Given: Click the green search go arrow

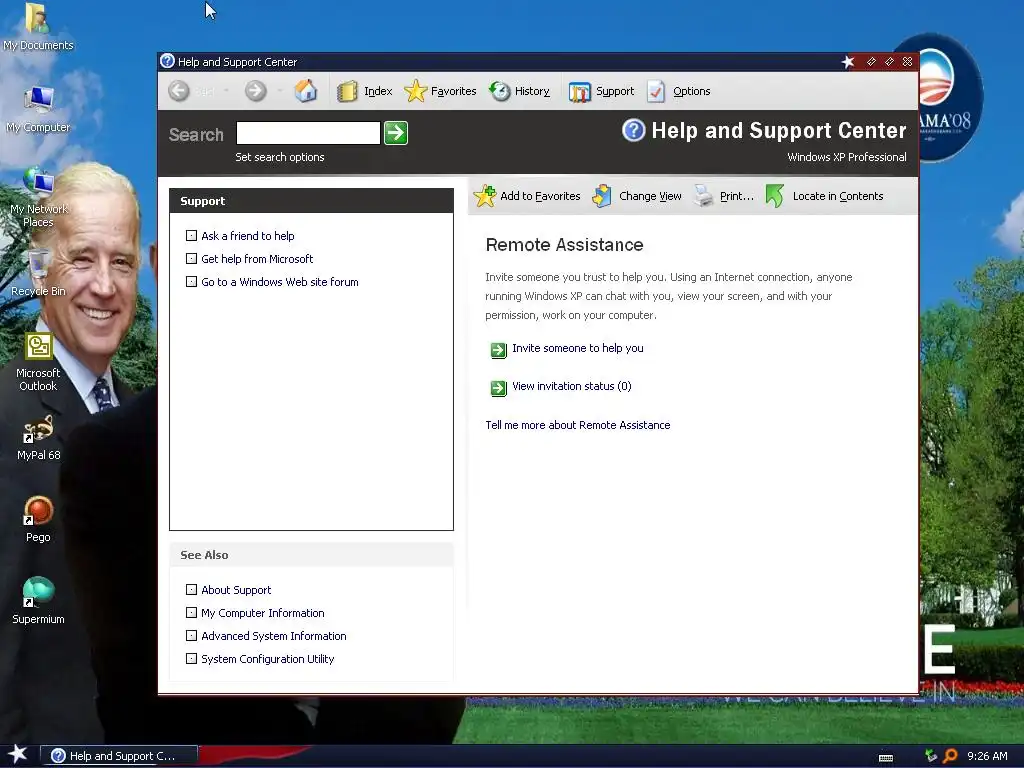Looking at the screenshot, I should click(x=396, y=133).
